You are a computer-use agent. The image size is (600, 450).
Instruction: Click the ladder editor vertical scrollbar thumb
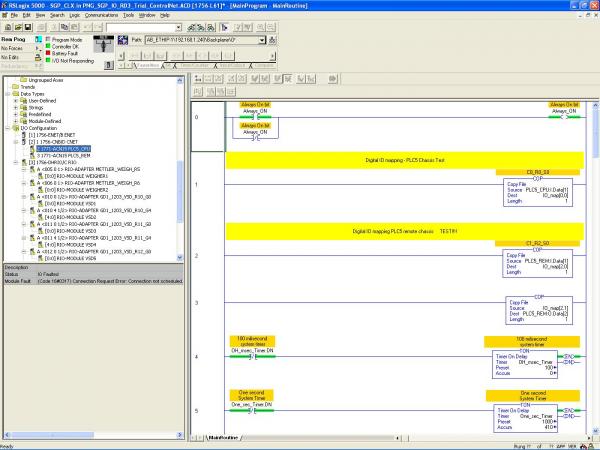click(x=595, y=132)
